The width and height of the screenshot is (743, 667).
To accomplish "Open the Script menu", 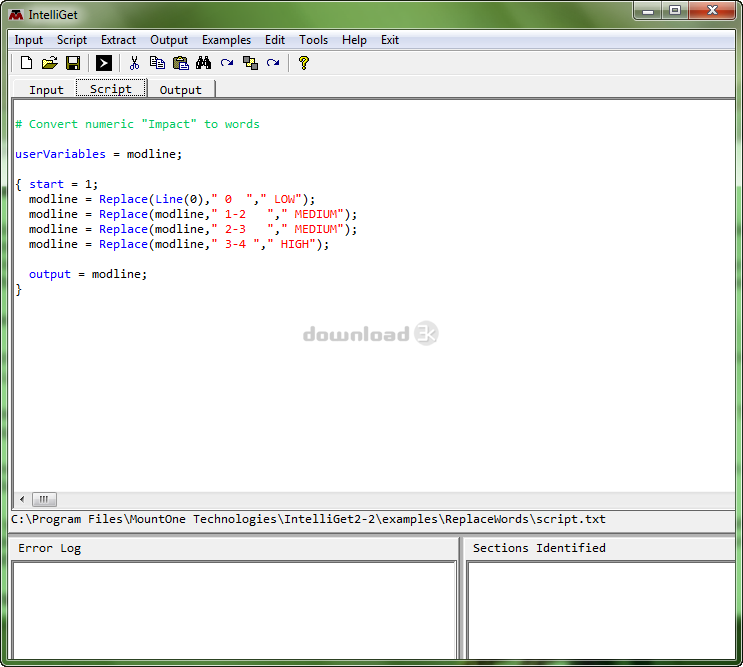I will click(x=72, y=40).
